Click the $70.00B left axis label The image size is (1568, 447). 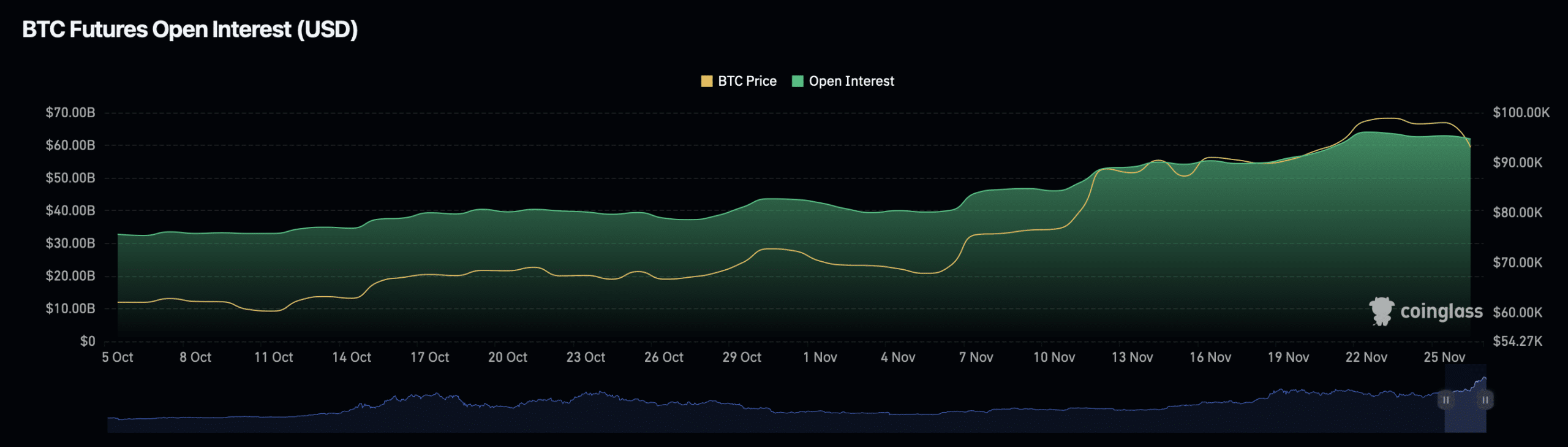pyautogui.click(x=70, y=112)
